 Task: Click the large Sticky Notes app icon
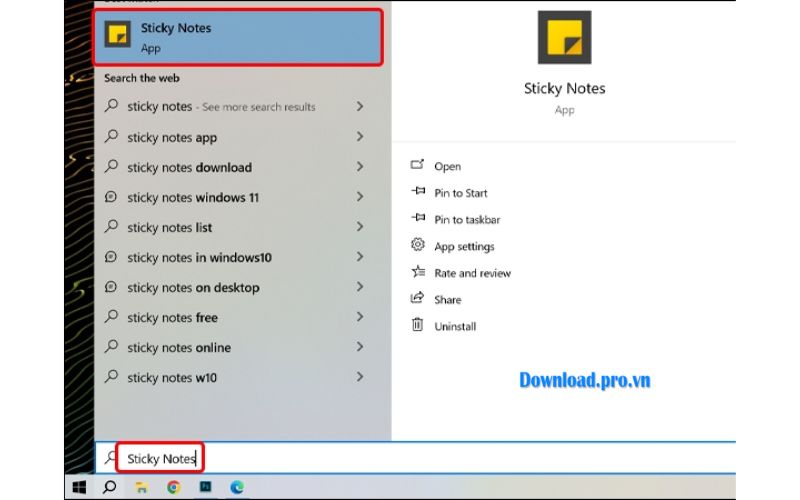(564, 37)
